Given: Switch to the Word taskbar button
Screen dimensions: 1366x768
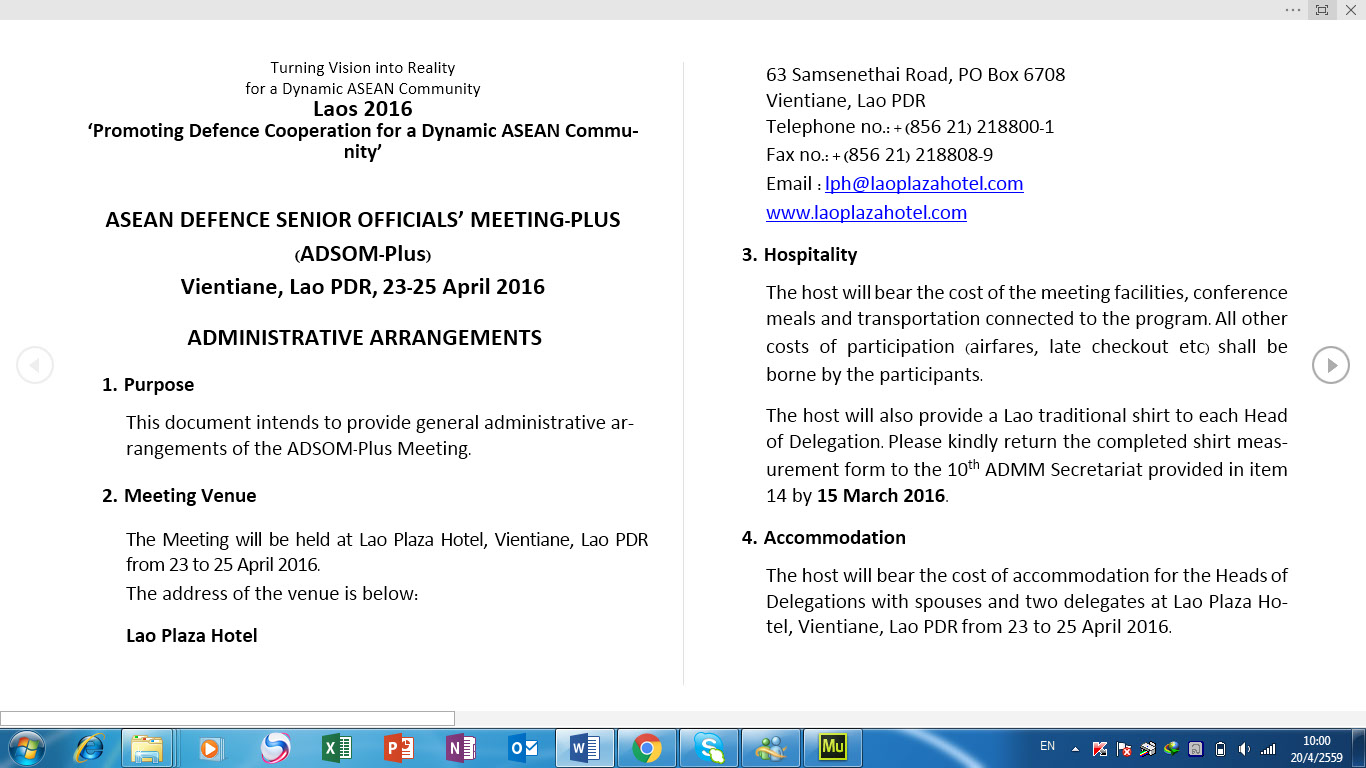Looking at the screenshot, I should click(x=585, y=748).
